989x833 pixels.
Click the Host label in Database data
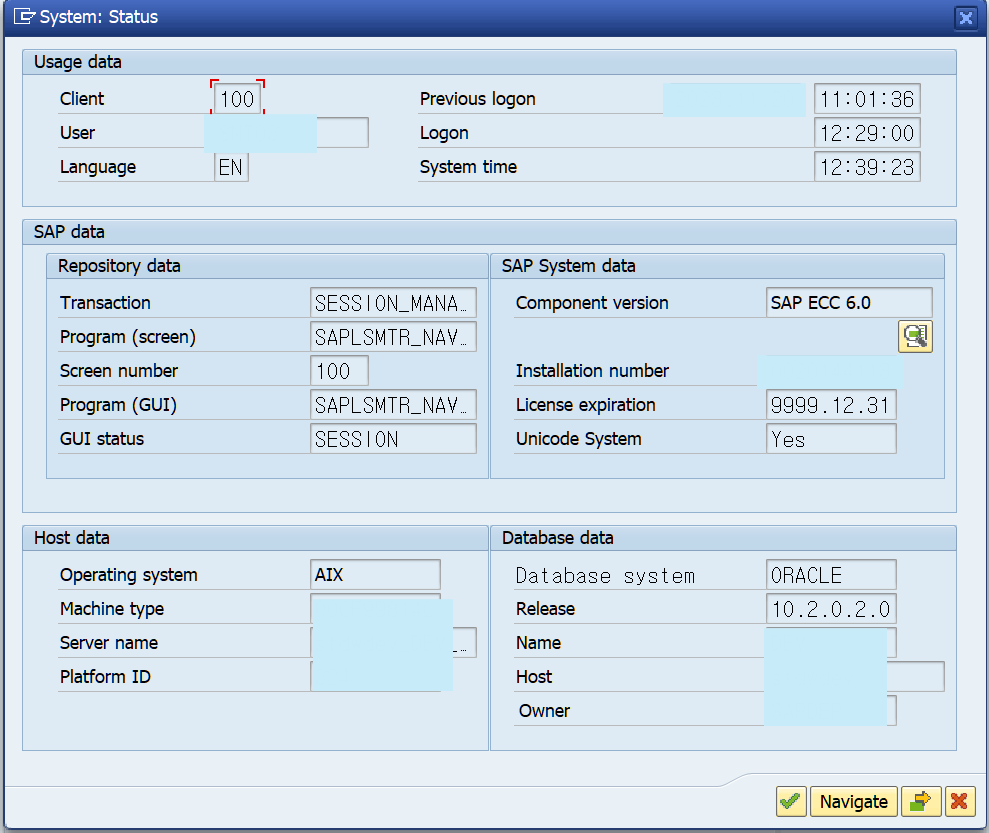pos(534,677)
